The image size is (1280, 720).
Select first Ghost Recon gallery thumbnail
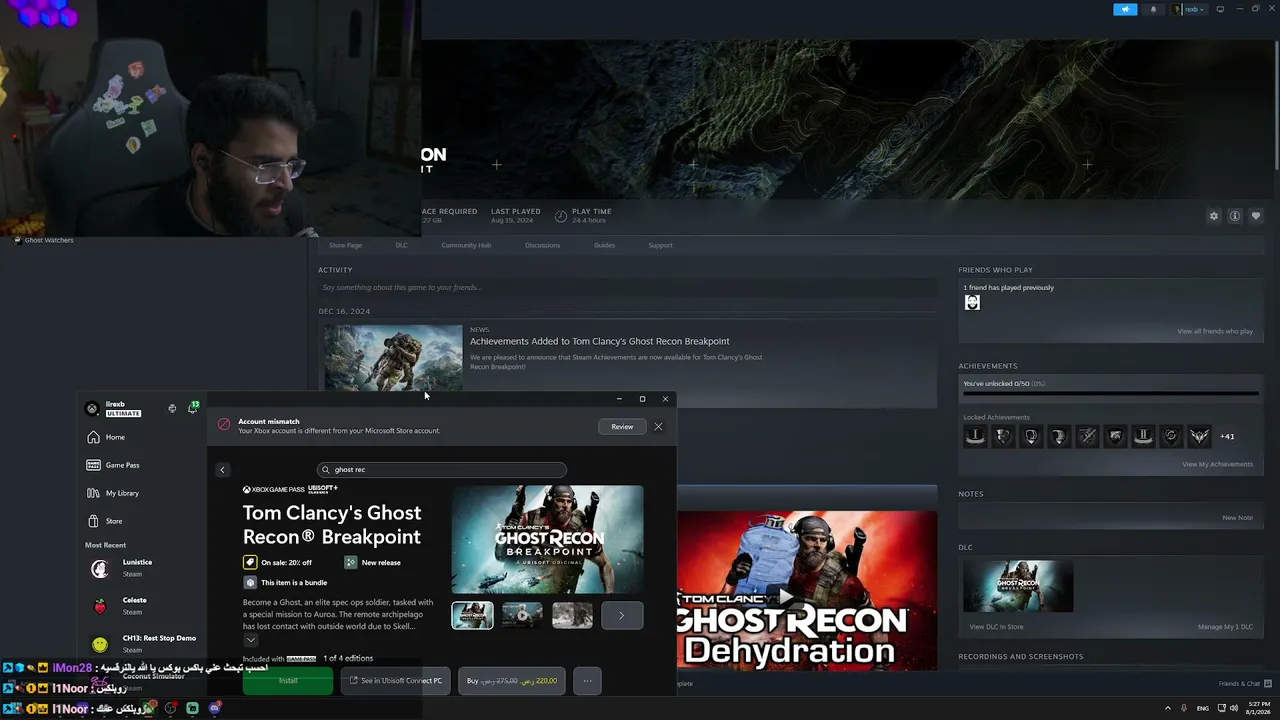click(x=472, y=616)
